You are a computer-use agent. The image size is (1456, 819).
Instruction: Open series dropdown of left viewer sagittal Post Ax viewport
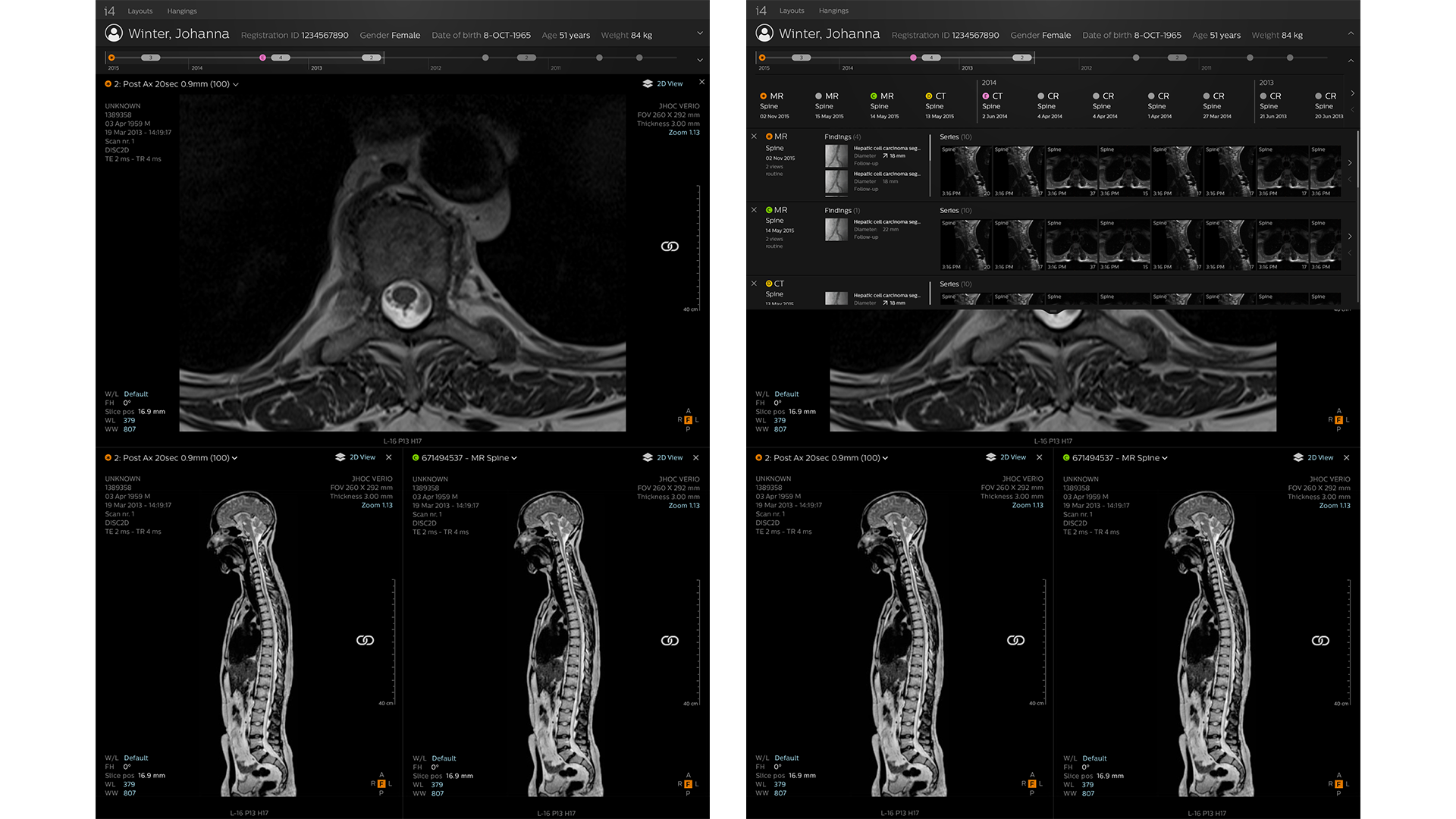[x=235, y=458]
